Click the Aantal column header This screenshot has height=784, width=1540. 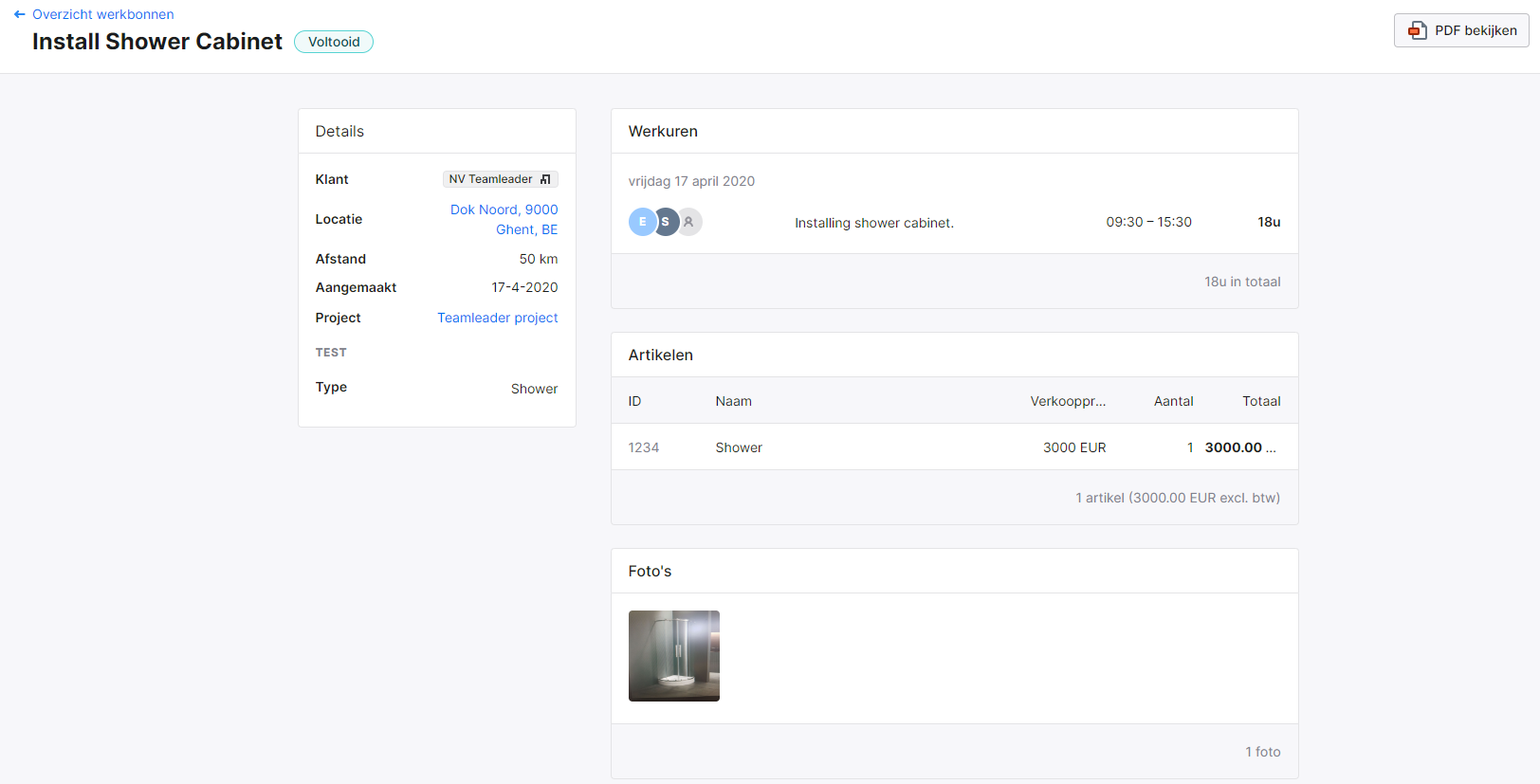[1173, 401]
